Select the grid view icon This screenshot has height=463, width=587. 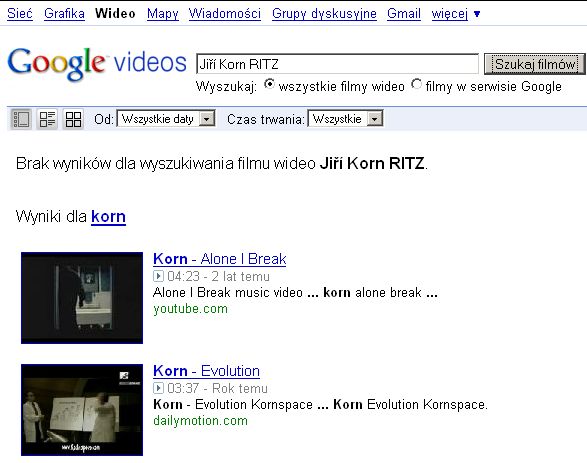click(x=73, y=119)
